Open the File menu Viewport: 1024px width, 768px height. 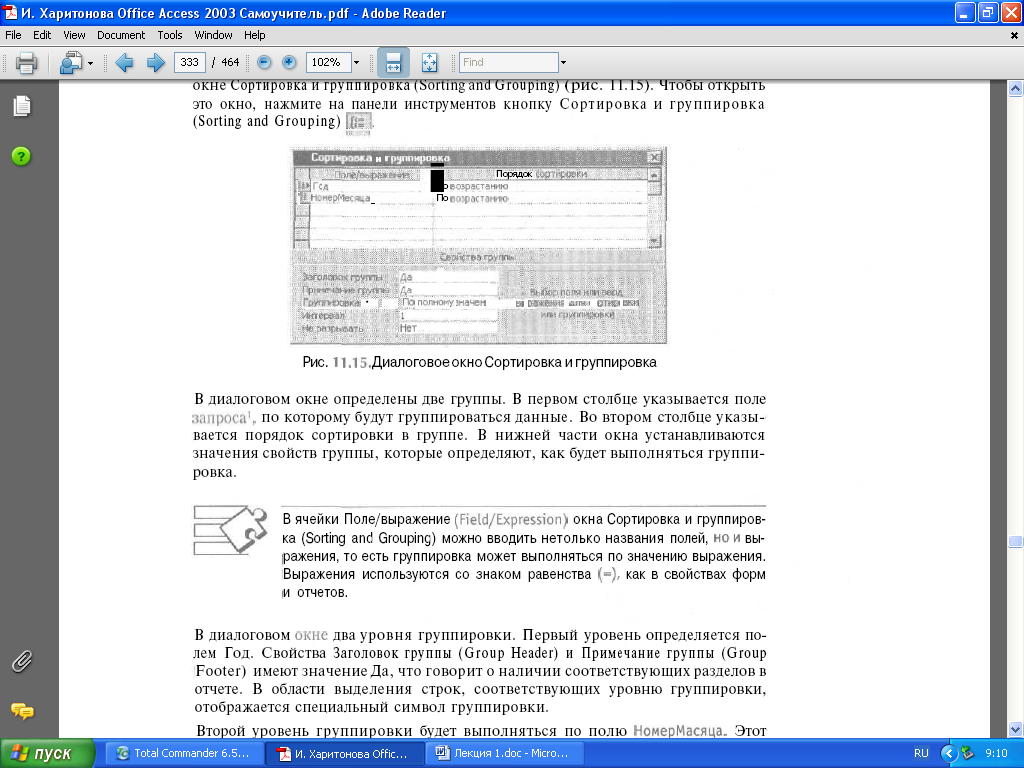tap(13, 35)
